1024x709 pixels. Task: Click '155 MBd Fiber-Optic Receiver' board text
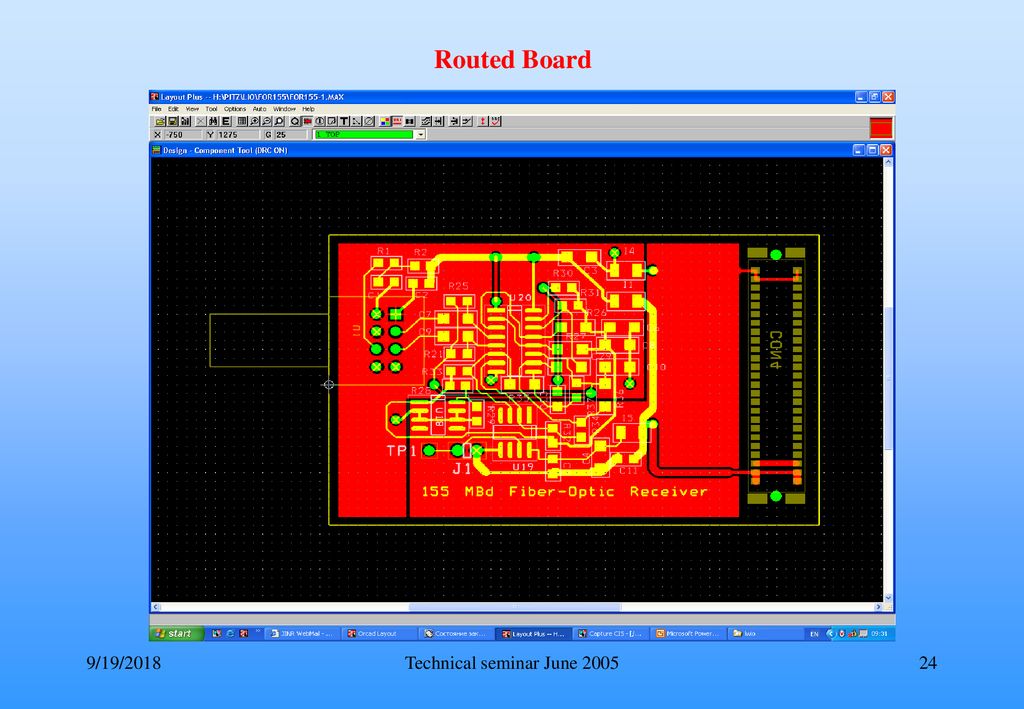click(x=564, y=492)
